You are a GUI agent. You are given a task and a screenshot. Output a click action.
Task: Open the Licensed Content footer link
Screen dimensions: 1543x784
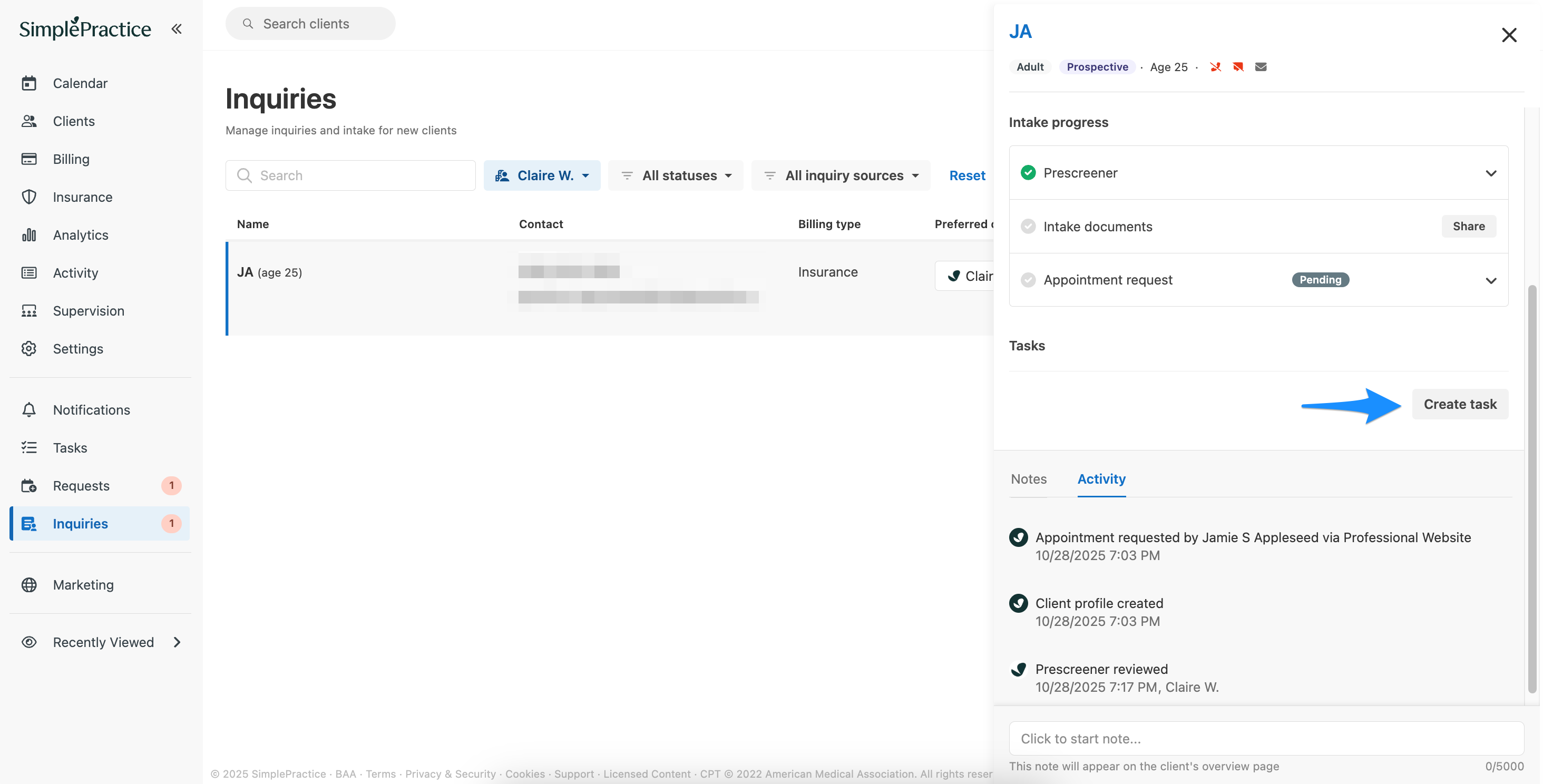tap(646, 774)
